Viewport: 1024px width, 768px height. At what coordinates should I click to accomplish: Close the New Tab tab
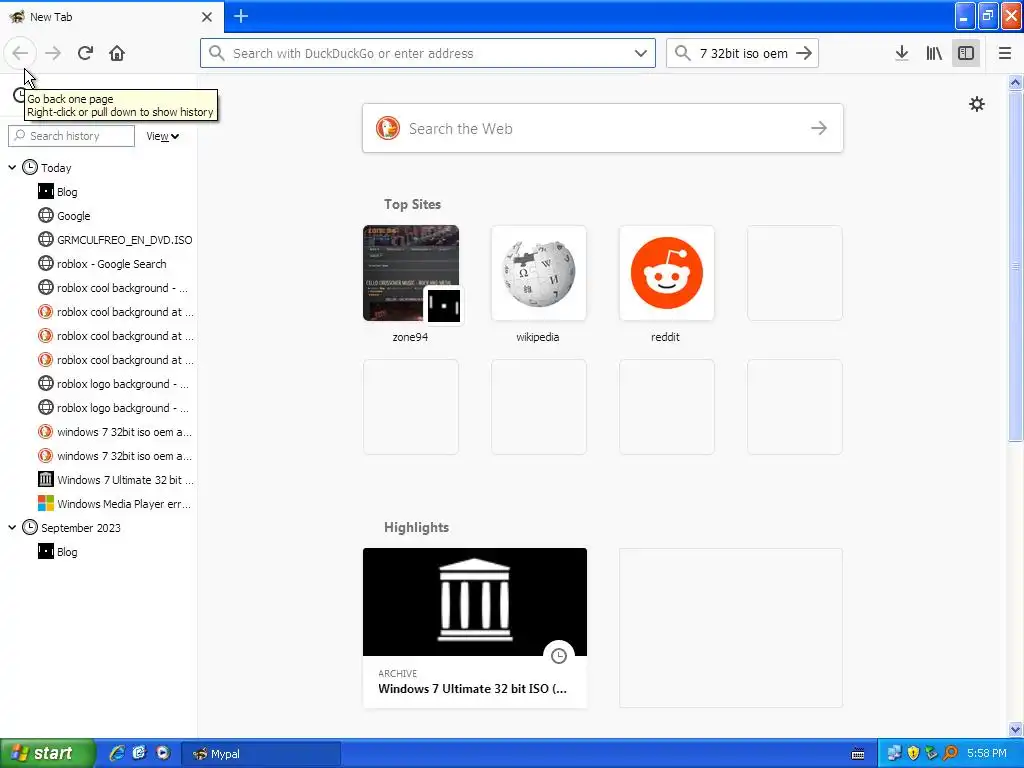[206, 17]
